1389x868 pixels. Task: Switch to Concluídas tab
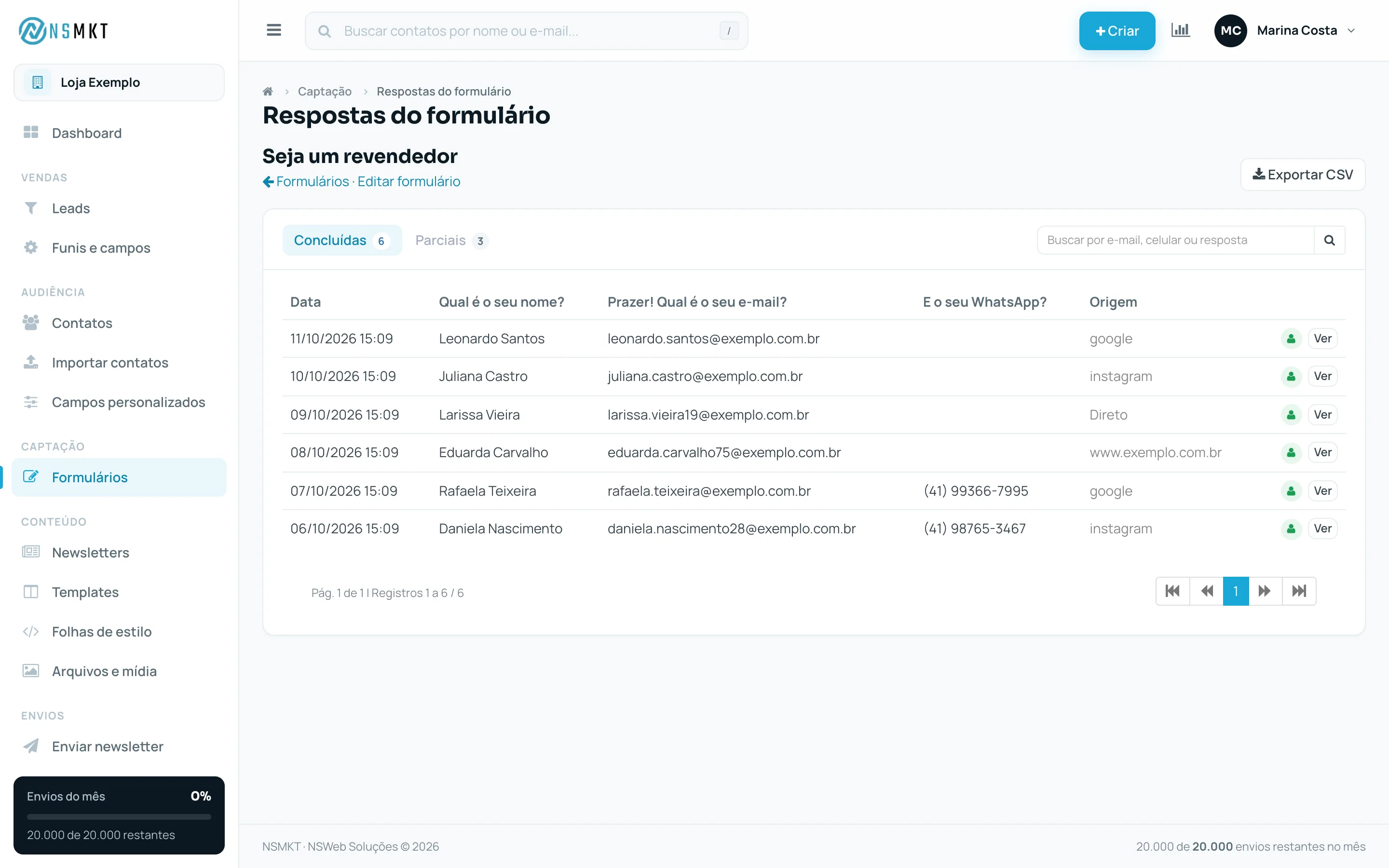pos(342,240)
